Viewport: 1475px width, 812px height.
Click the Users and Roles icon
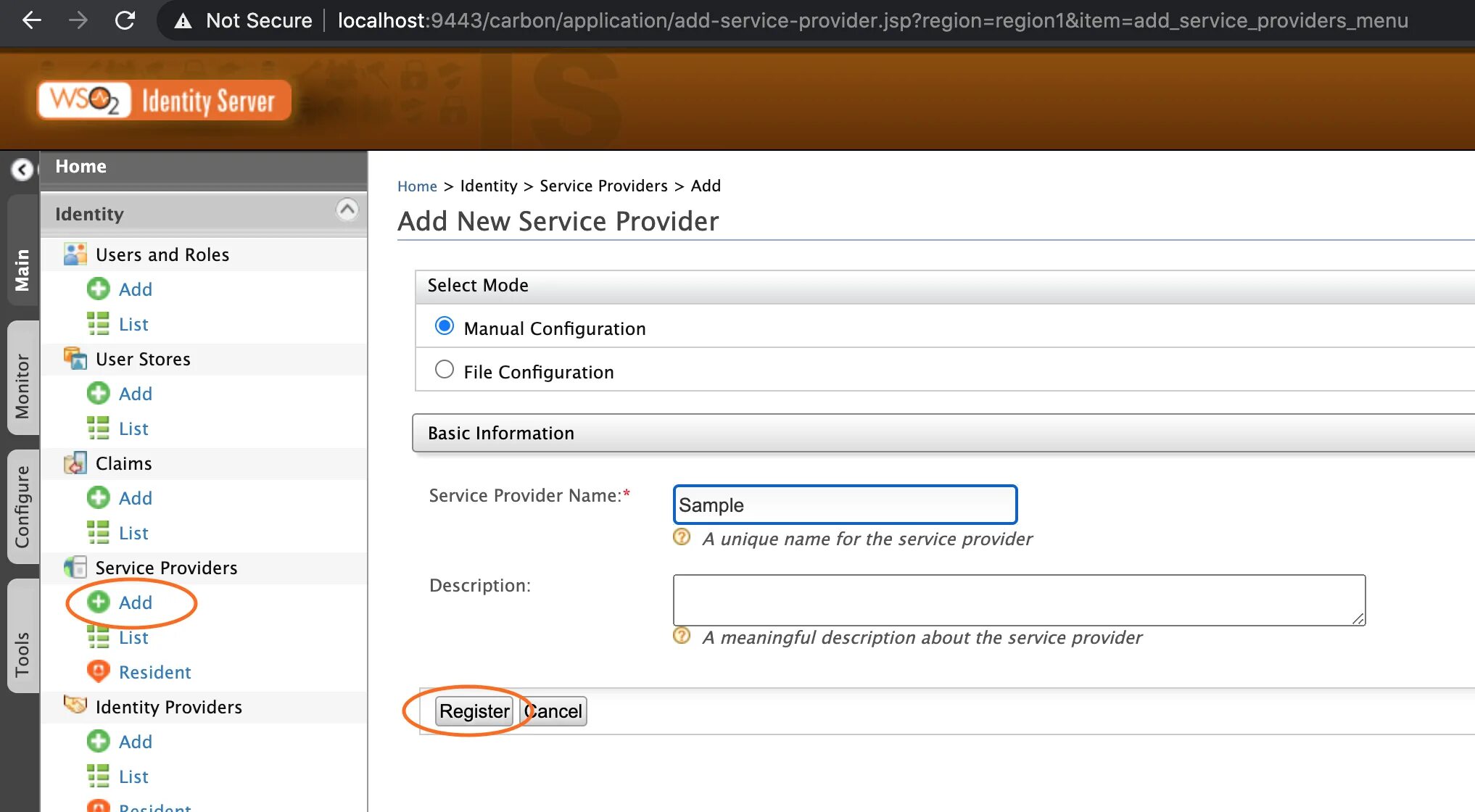click(x=75, y=254)
